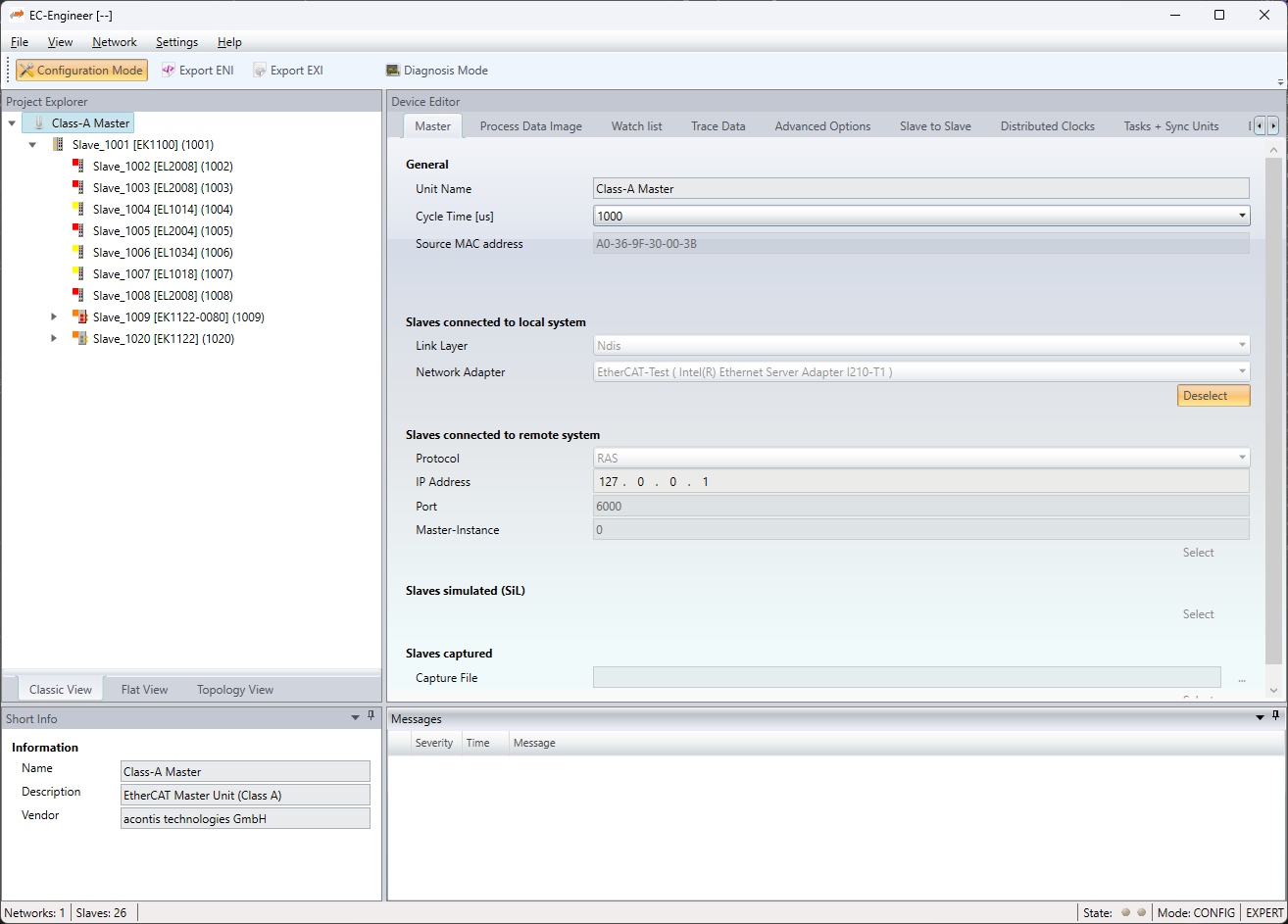Click the Capture File browse button
Image resolution: width=1288 pixels, height=924 pixels.
pos(1241,678)
